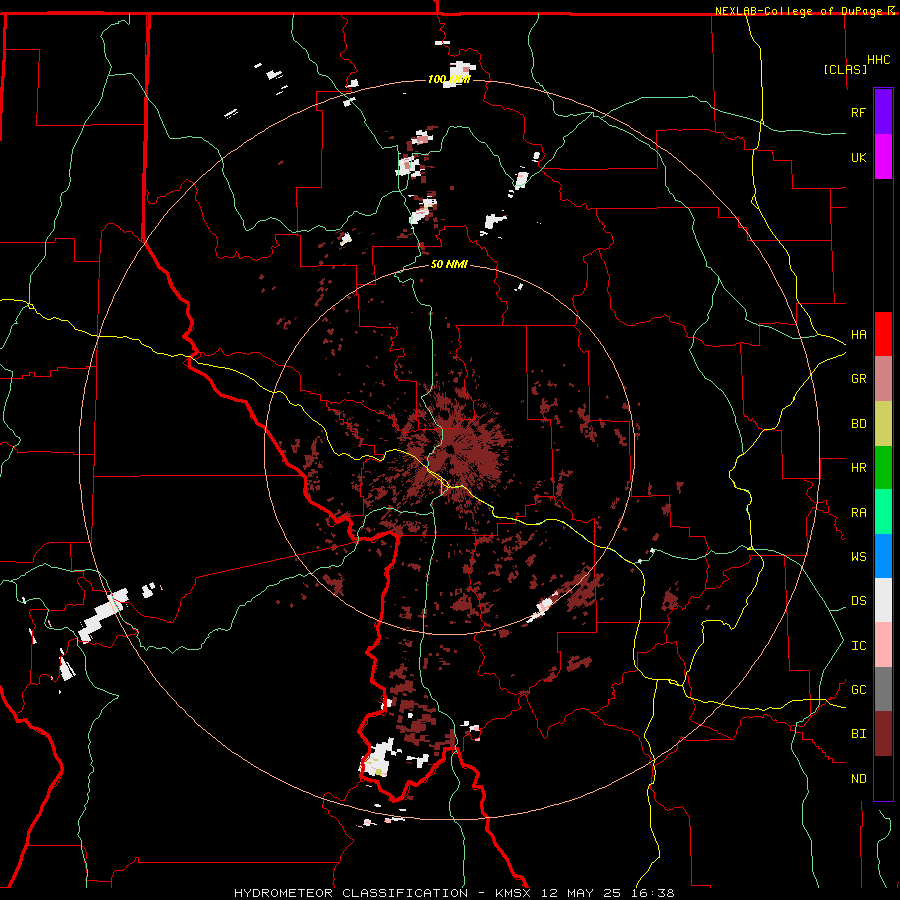Click the HYDROMETEOR CLASSIFICATION title text
The image size is (900, 900).
point(351,893)
